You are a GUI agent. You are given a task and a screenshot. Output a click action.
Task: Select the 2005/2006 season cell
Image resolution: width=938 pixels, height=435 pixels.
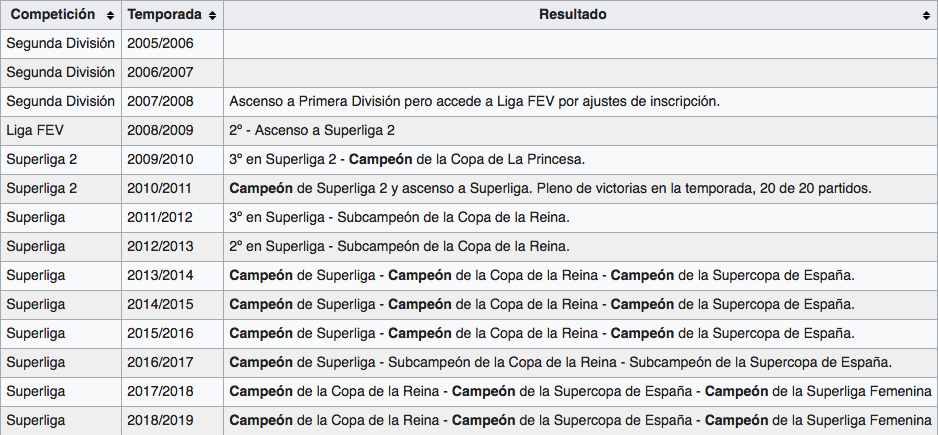[x=160, y=44]
